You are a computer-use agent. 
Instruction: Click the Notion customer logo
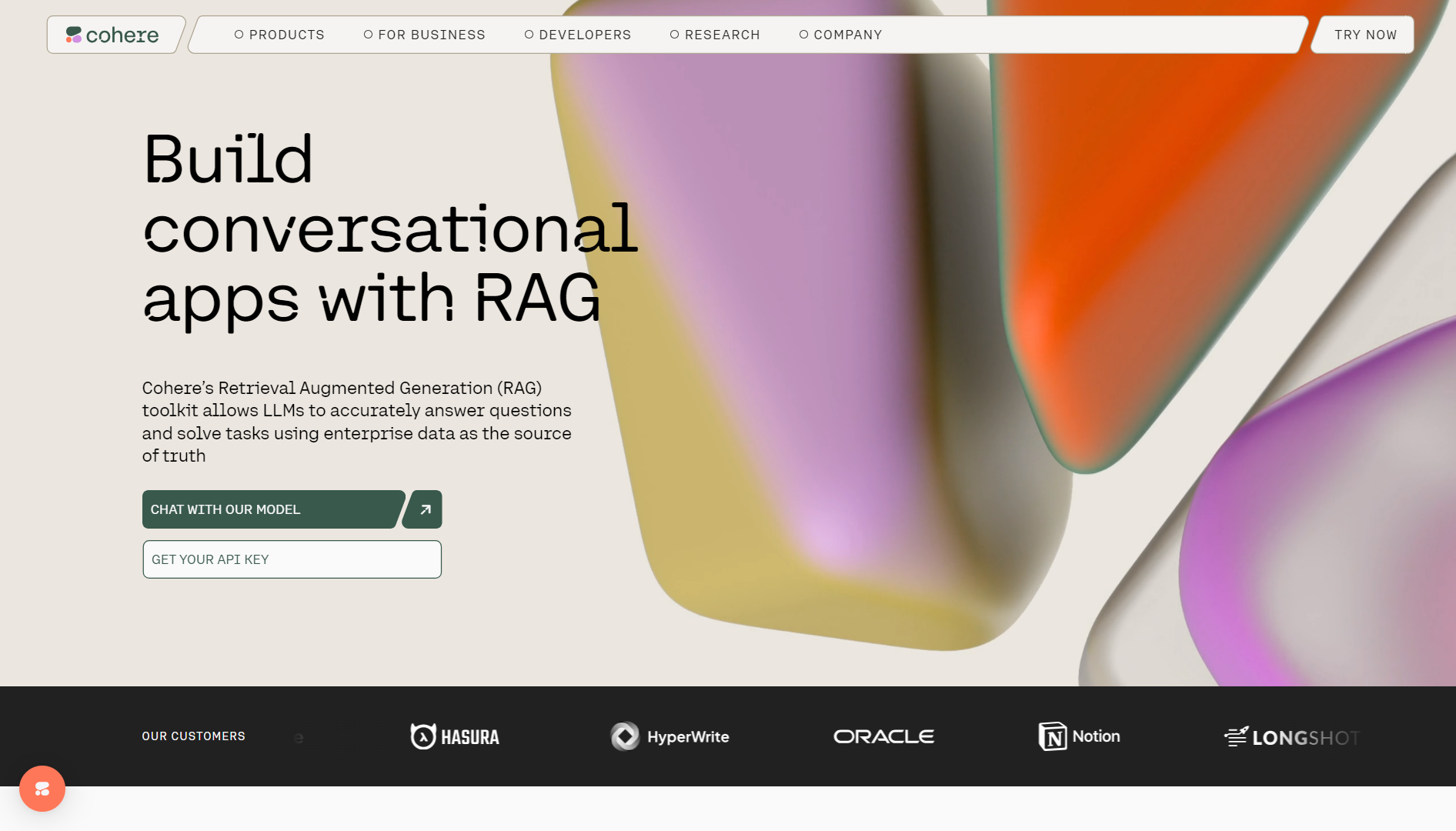pyautogui.click(x=1079, y=736)
